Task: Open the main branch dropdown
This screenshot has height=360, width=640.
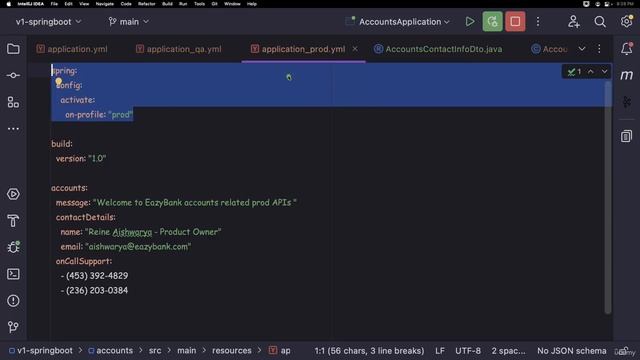Action: (129, 22)
